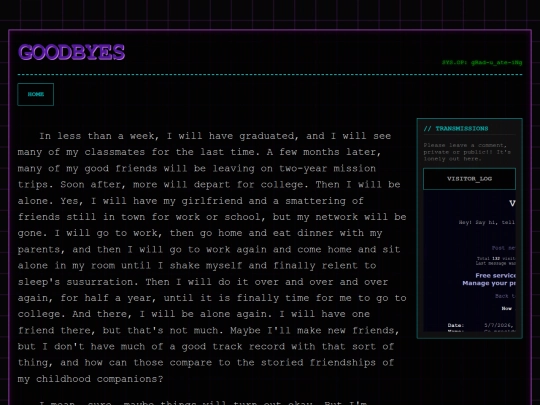
Task: Open the HOME navigation button
Action: [35, 94]
